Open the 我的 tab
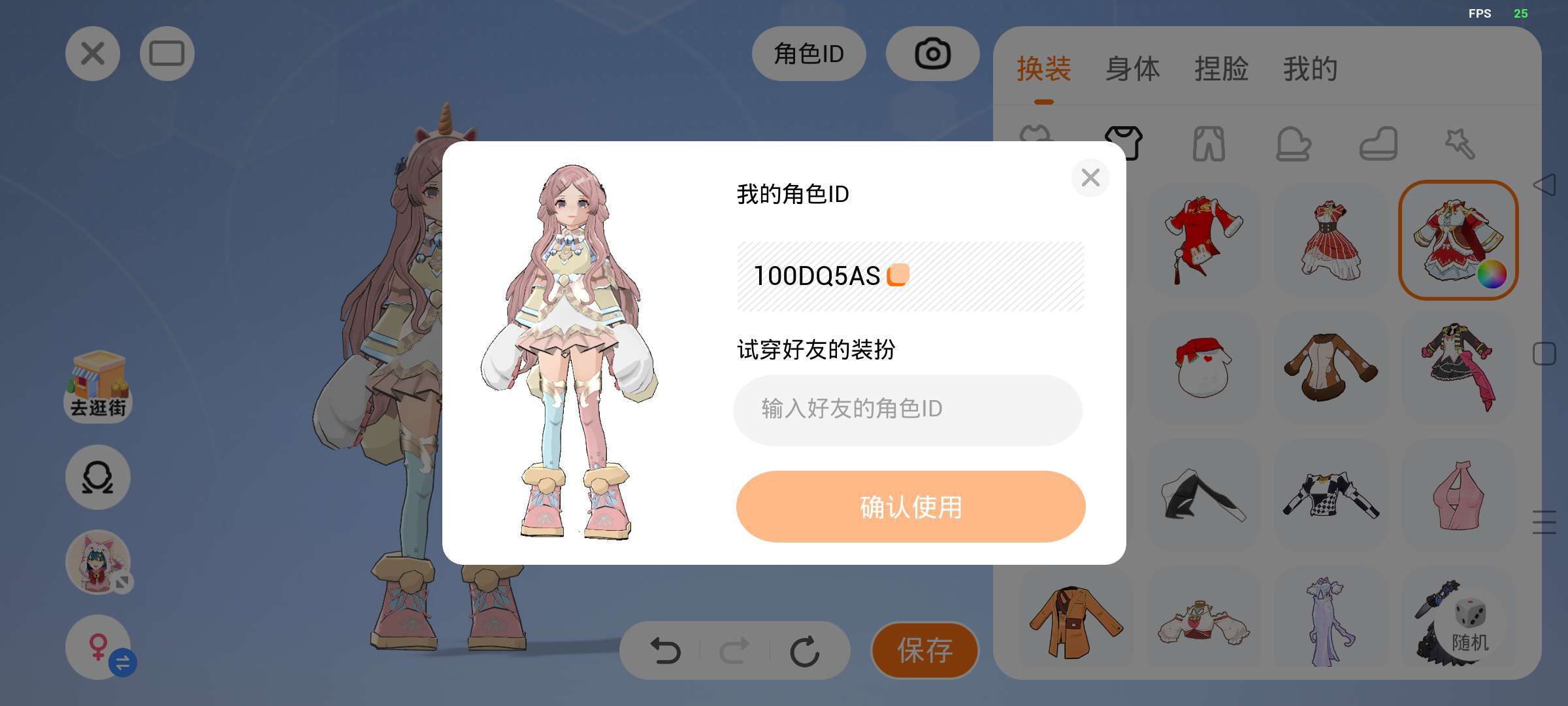 point(1310,69)
